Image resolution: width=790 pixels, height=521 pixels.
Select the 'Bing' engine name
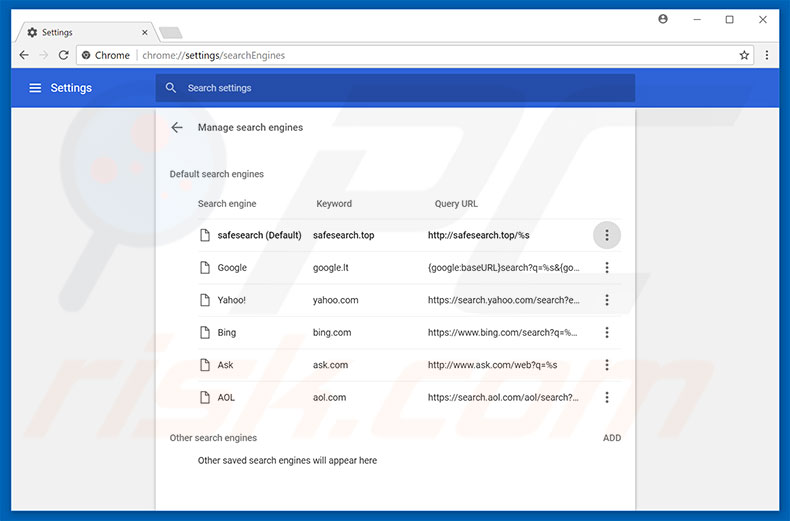pyautogui.click(x=227, y=333)
